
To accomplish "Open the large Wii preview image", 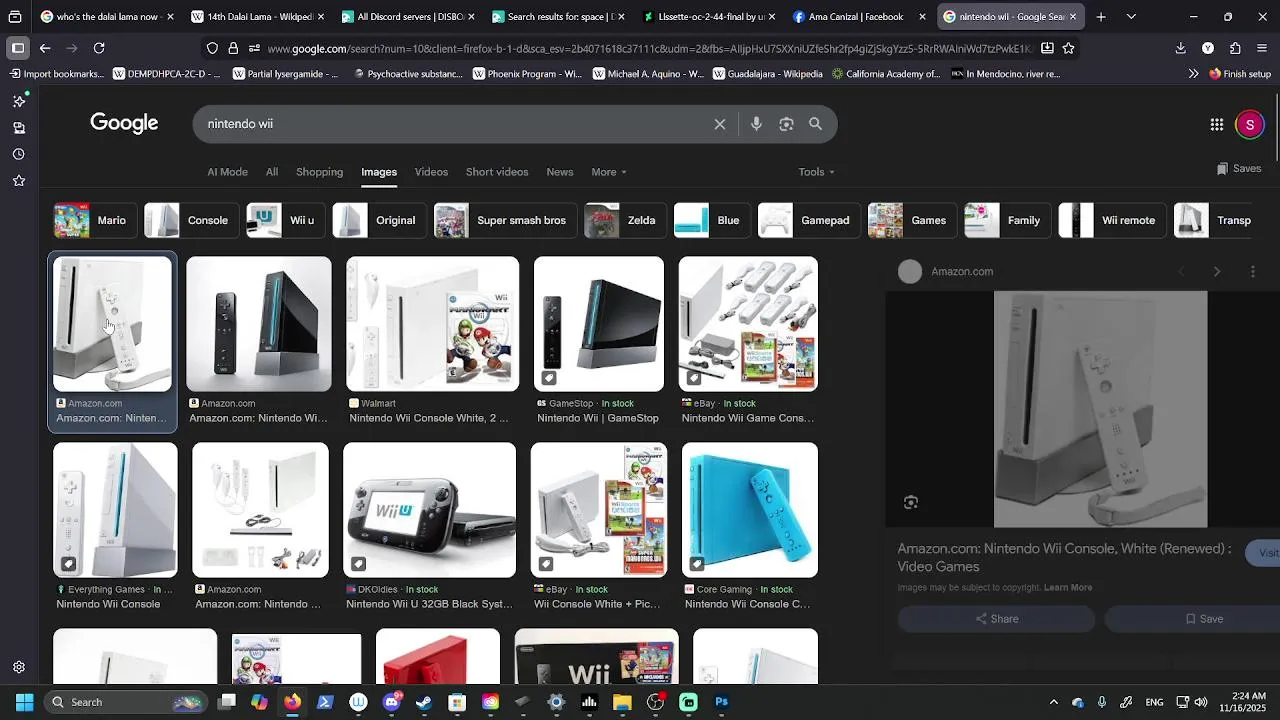I will click(1100, 409).
